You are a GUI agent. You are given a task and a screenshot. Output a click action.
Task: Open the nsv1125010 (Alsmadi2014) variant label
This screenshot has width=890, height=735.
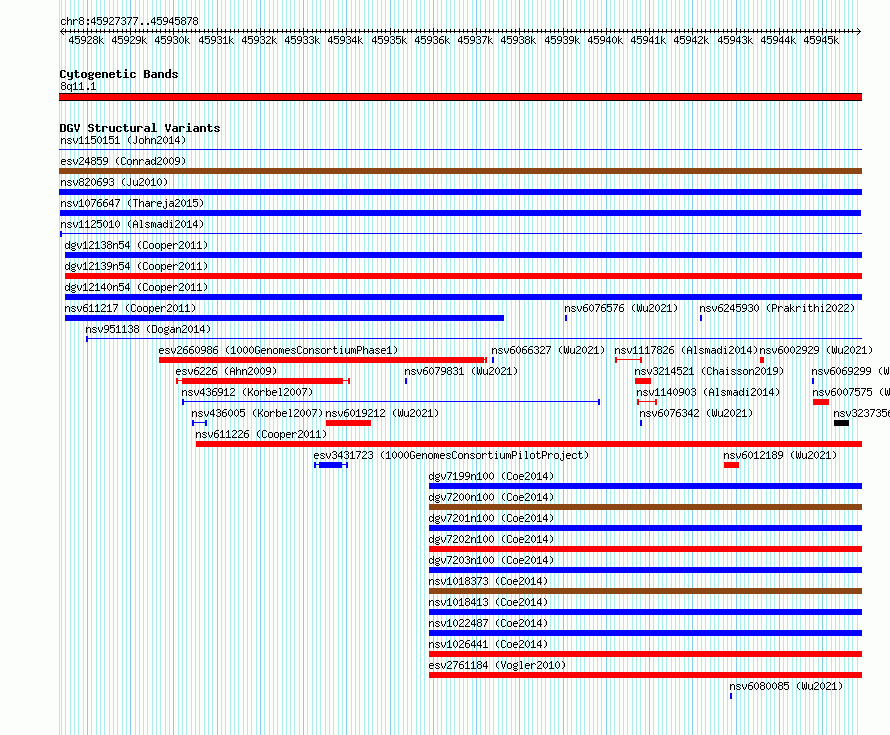(x=132, y=224)
